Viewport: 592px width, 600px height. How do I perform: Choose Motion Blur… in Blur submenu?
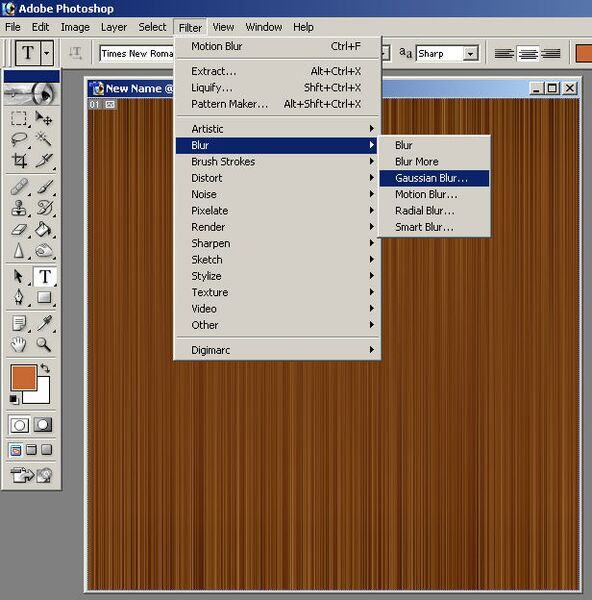tap(434, 194)
